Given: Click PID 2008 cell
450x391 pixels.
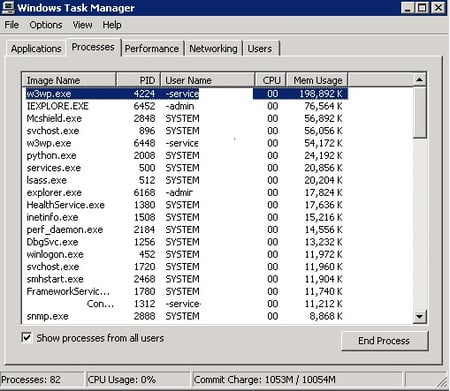Looking at the screenshot, I should (144, 155).
